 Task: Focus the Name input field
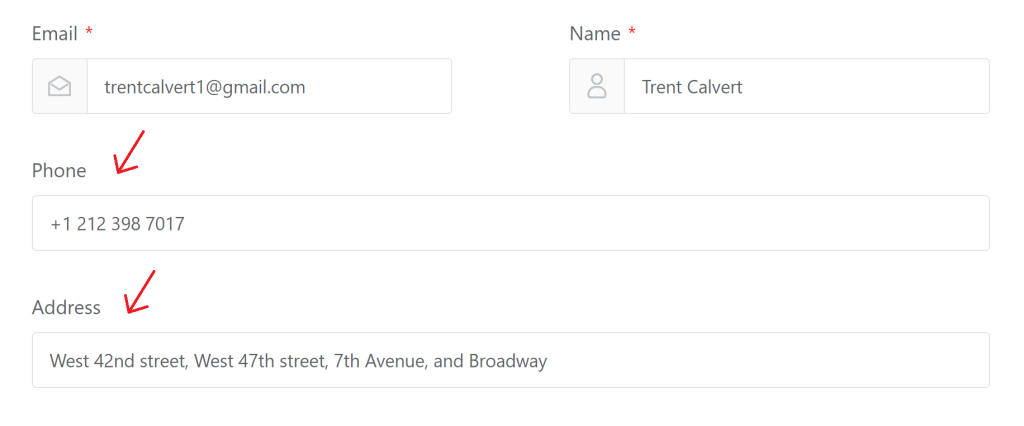[807, 86]
